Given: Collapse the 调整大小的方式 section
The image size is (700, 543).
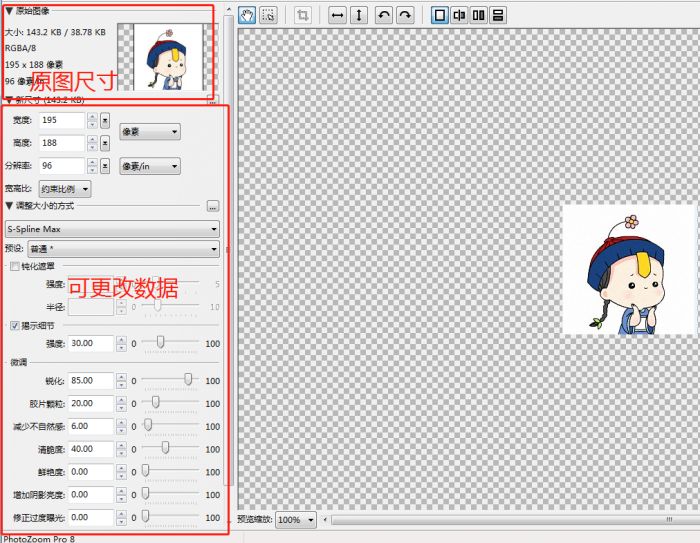Looking at the screenshot, I should coord(9,206).
